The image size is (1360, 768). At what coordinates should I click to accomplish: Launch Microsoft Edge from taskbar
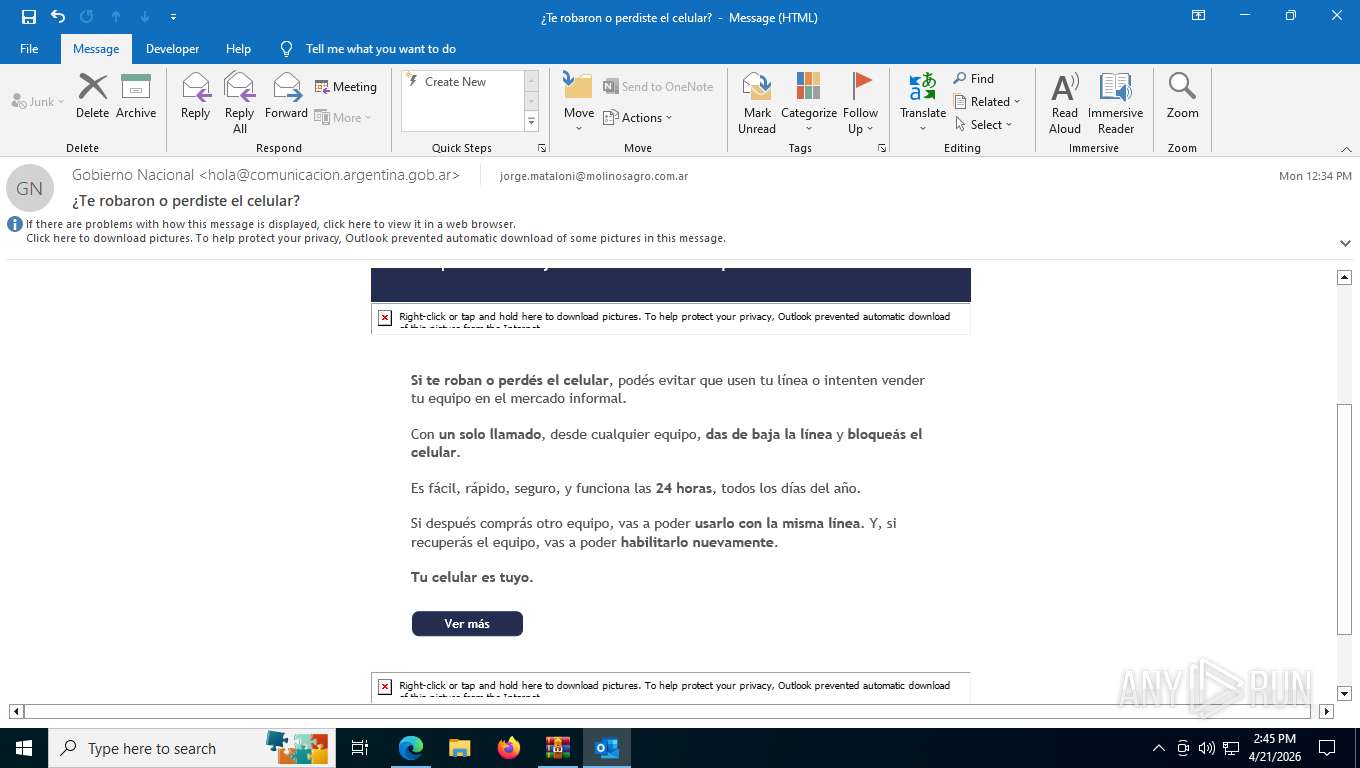[x=410, y=748]
